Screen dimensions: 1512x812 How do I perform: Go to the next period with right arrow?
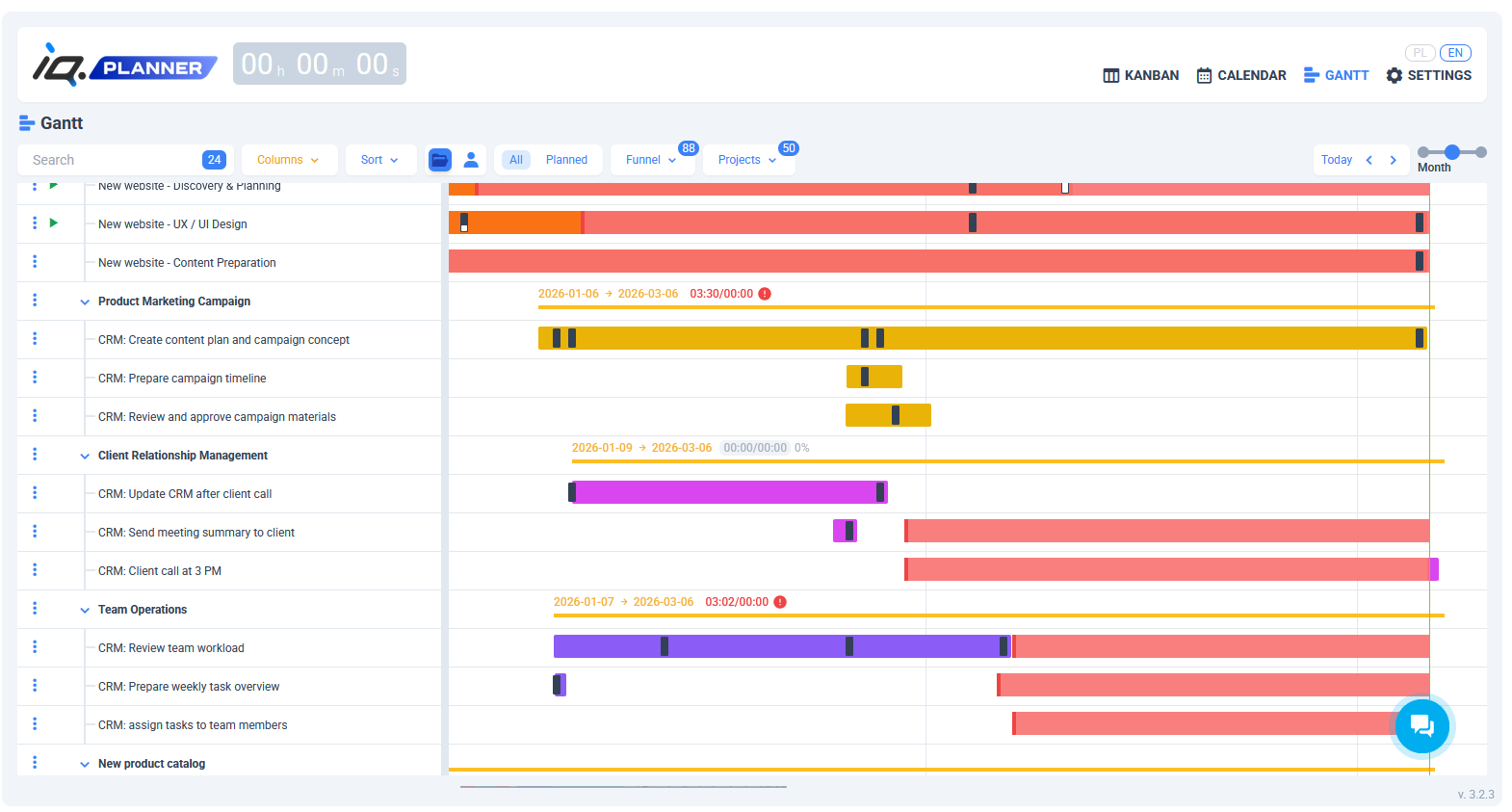tap(1393, 160)
